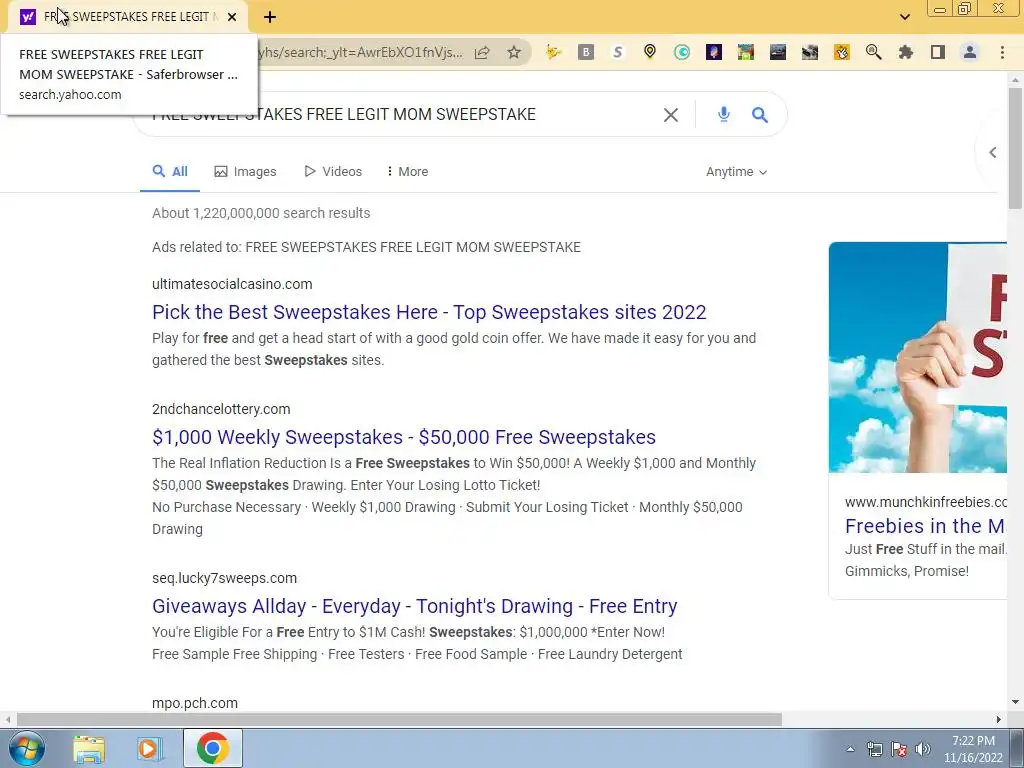Image resolution: width=1024 pixels, height=768 pixels.
Task: Click the seq.lucky7sweeps.com URL text
Action: [224, 578]
